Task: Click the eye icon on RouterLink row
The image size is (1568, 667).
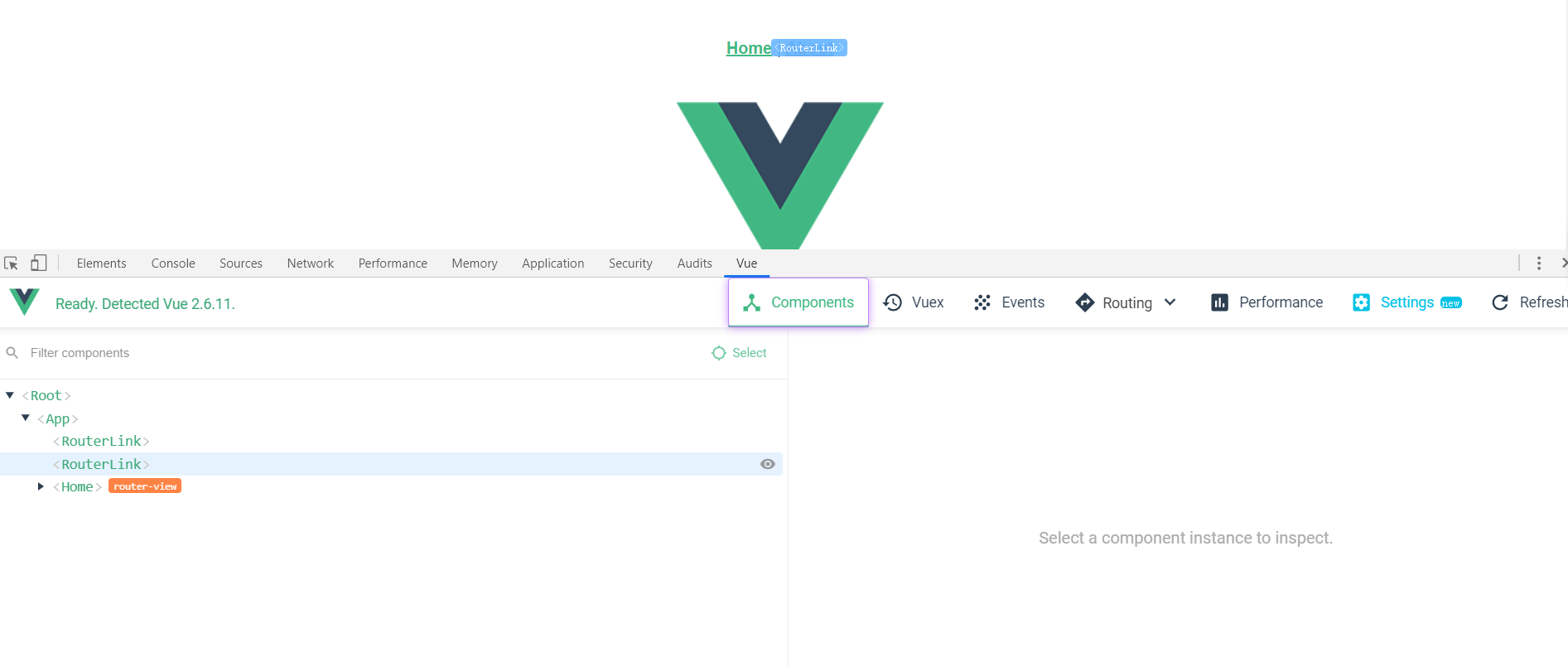Action: [768, 464]
